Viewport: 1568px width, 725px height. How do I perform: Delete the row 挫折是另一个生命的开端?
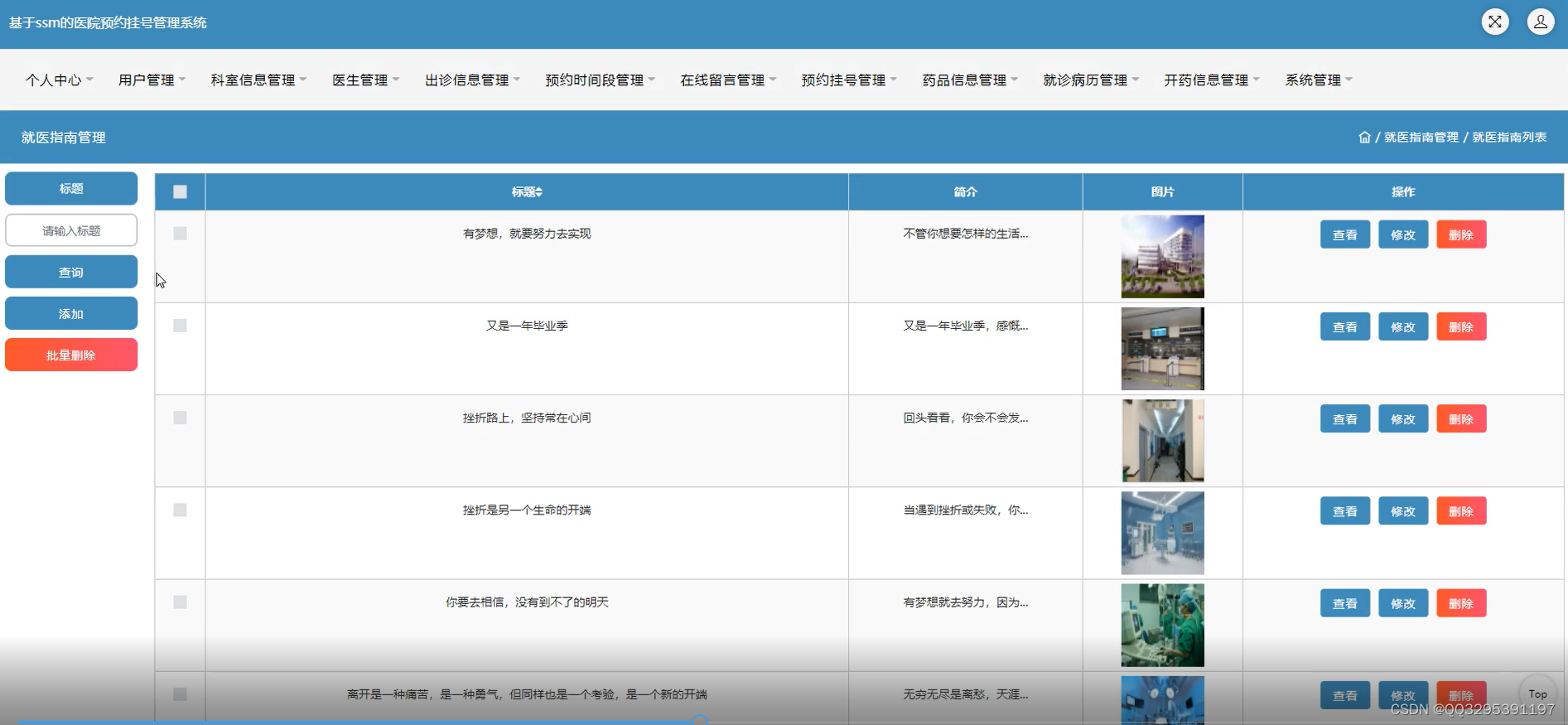click(x=1461, y=511)
